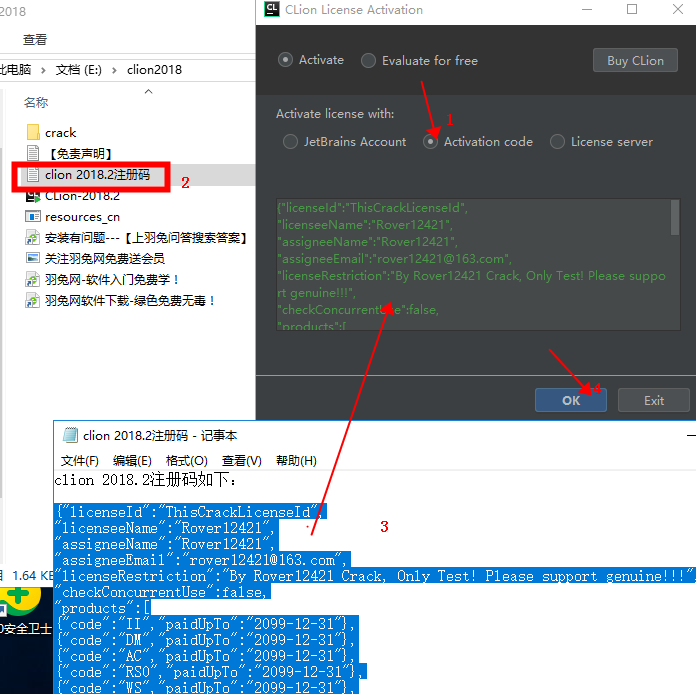The image size is (696, 694).
Task: Click the code "II" paidUpTo line in Notepad
Action: click(x=206, y=624)
